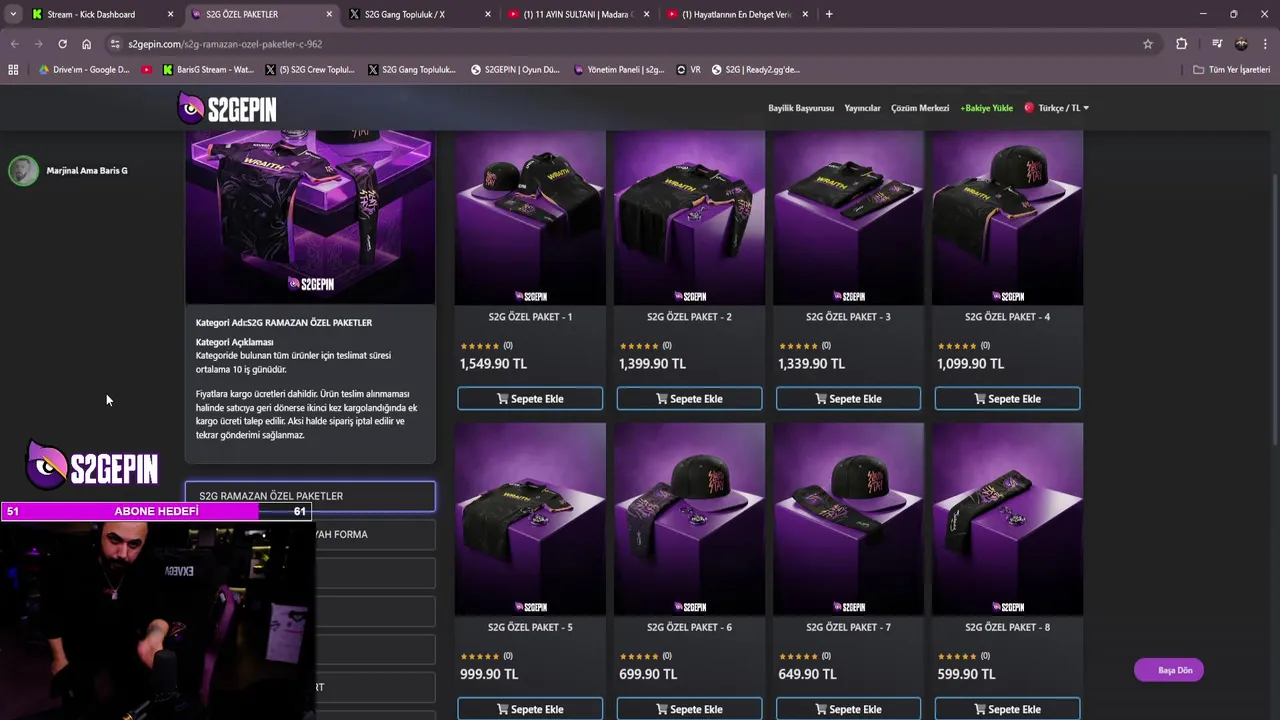Open the S2G ÖZEL PAKET - 8 product image
Screen dimensions: 1280x720
[1007, 519]
